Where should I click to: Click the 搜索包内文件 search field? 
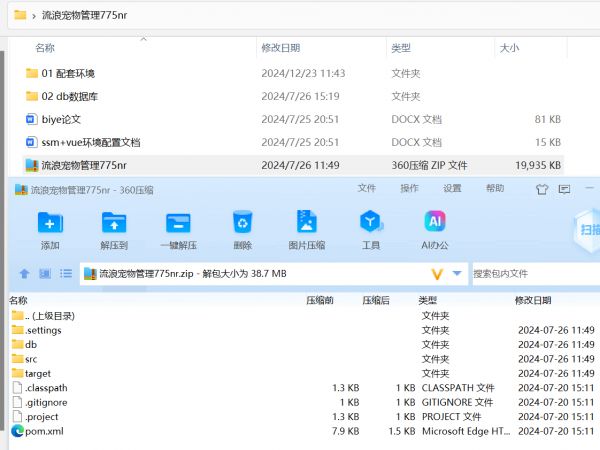(x=530, y=273)
